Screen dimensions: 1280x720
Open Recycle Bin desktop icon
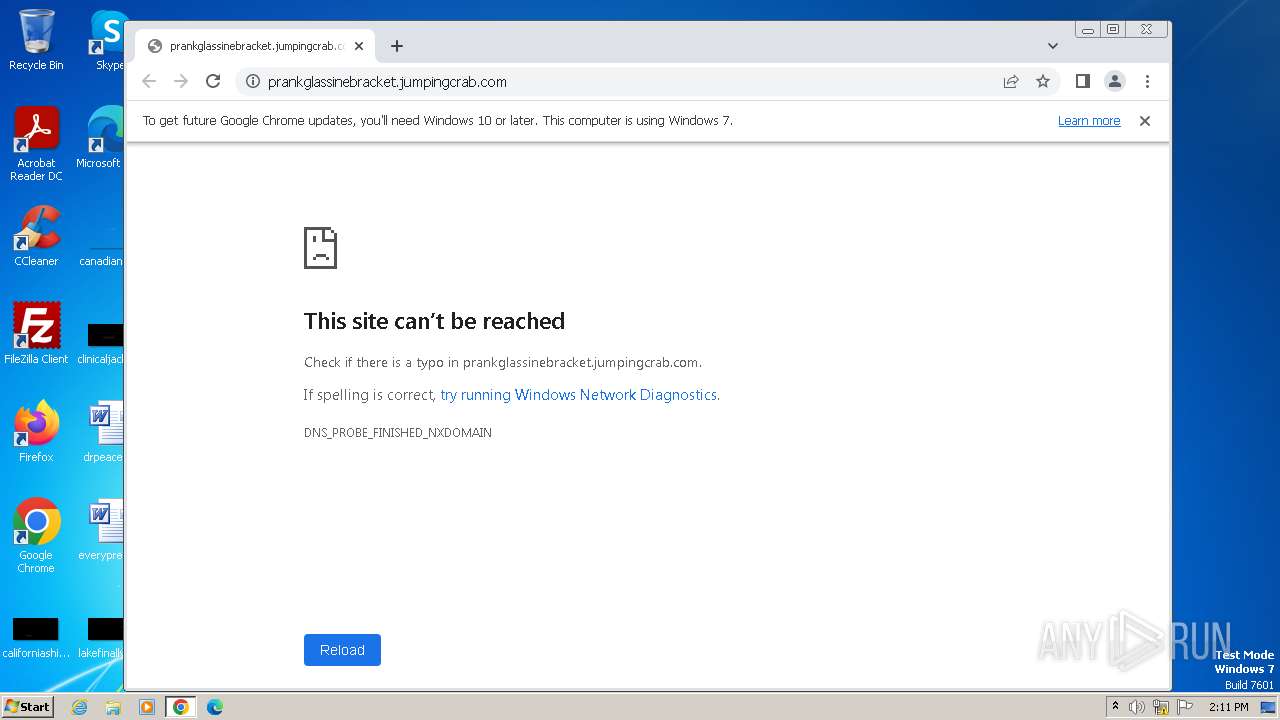36,40
